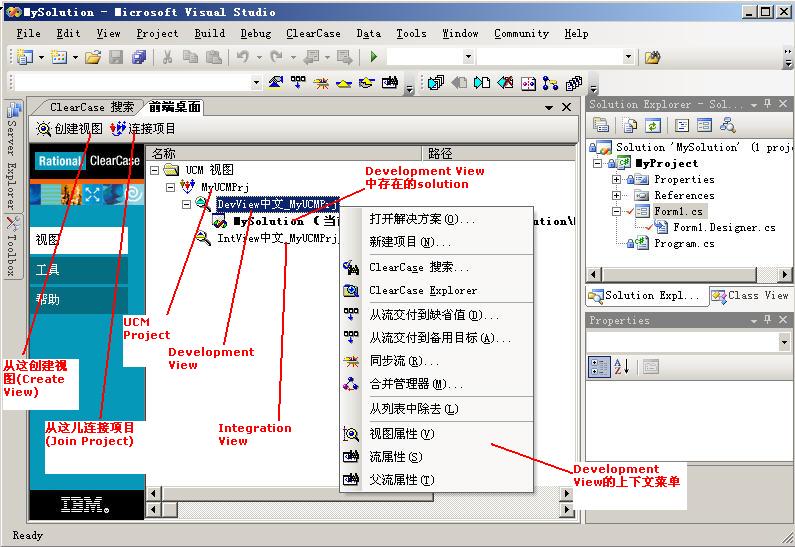
Task: Click the View Code icon in Solution Explorer
Action: (682, 125)
